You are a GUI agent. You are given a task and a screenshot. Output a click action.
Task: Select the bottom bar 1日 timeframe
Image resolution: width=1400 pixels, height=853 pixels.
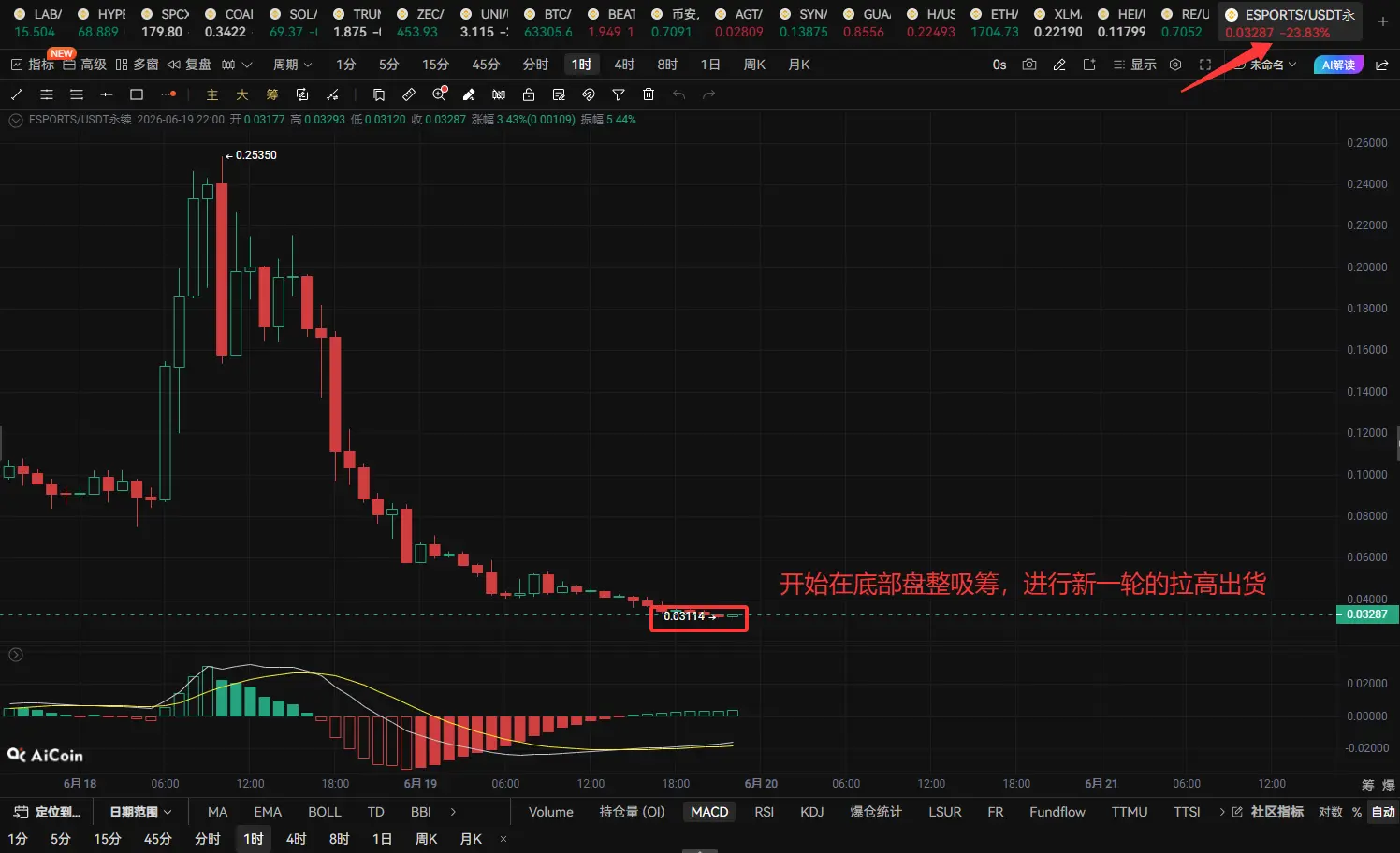coord(382,839)
